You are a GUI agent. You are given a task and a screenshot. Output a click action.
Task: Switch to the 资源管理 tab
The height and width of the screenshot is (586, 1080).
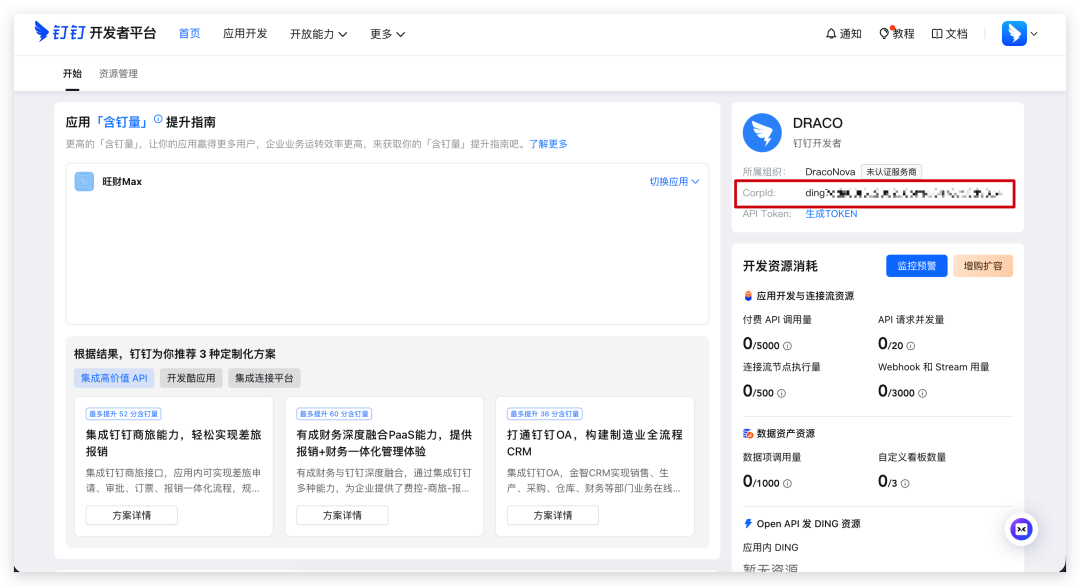coord(118,74)
